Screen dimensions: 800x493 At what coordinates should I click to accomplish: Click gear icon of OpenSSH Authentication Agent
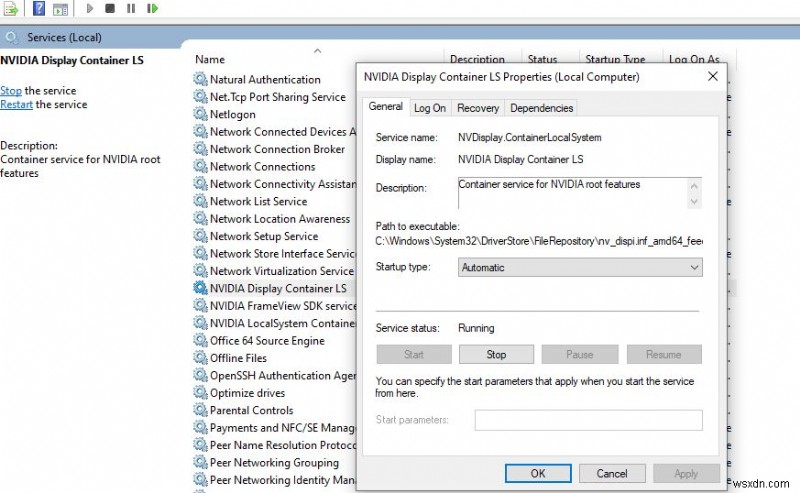pos(200,375)
